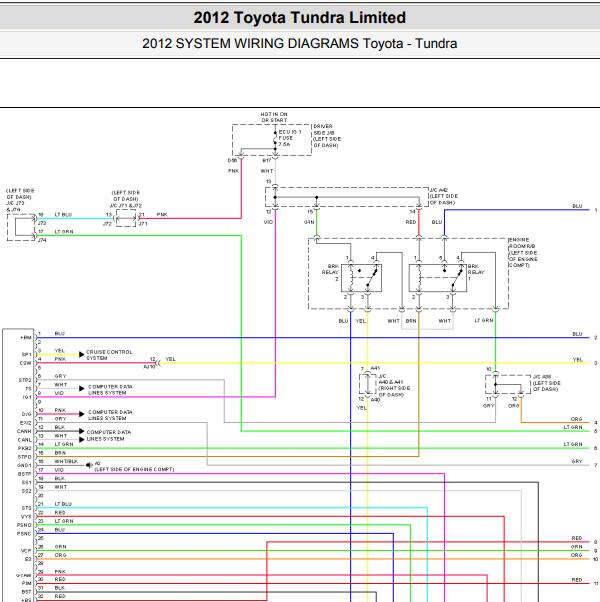Click the "SS2" terminal label
Viewport: 600px width, 602px height.
[x=26, y=491]
